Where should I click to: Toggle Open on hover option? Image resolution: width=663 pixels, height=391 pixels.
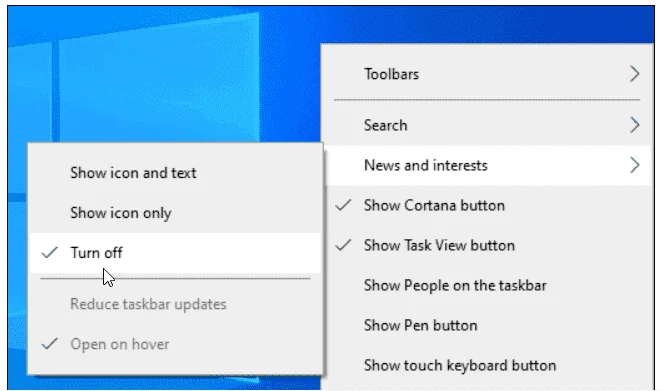click(175, 344)
